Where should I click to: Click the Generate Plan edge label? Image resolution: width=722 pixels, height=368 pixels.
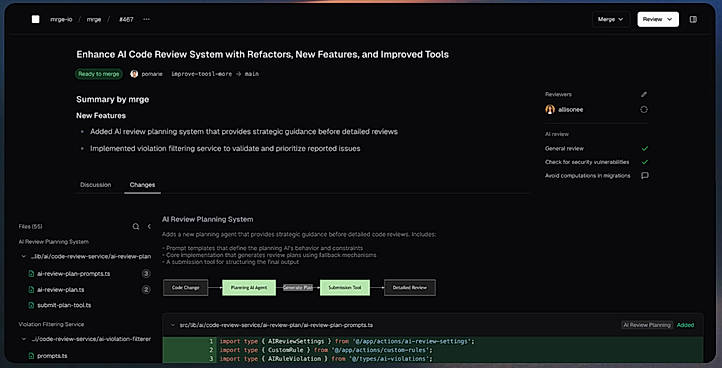298,287
